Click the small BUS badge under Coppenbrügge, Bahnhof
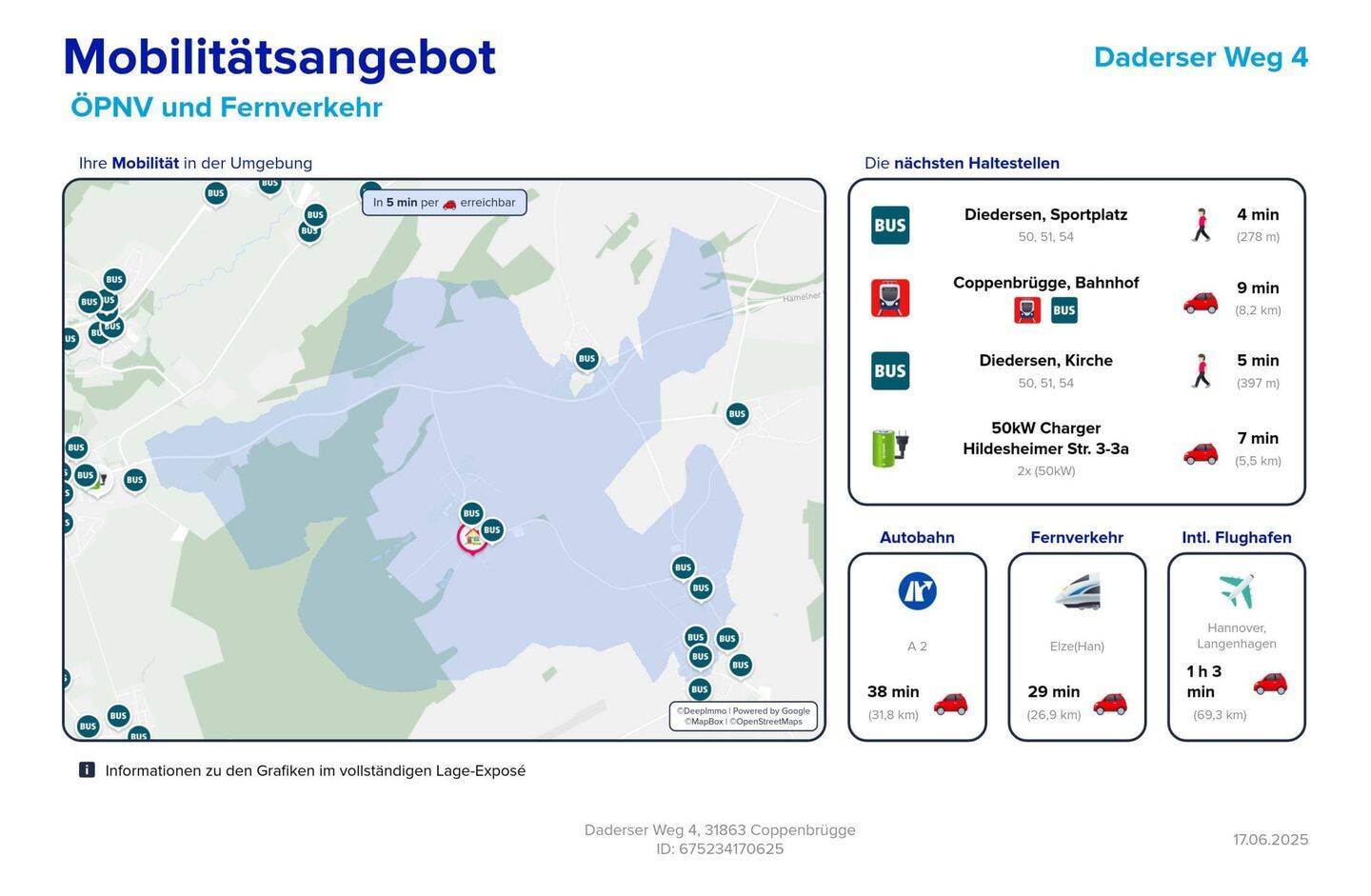The width and height of the screenshot is (1371, 896). pos(1063,310)
